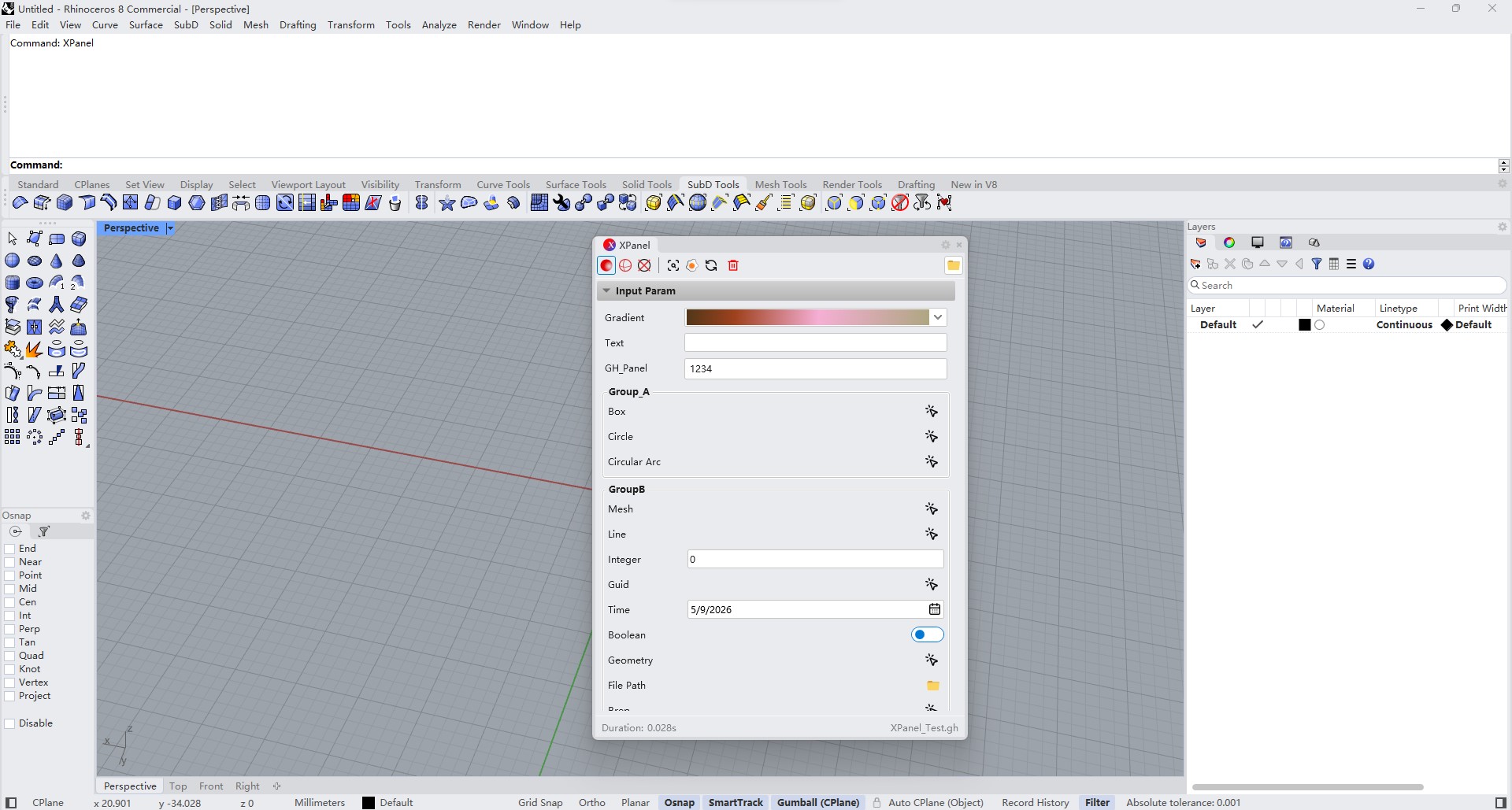Pick geometry for the Circular Arc parameter
The image size is (1512, 810).
click(932, 461)
